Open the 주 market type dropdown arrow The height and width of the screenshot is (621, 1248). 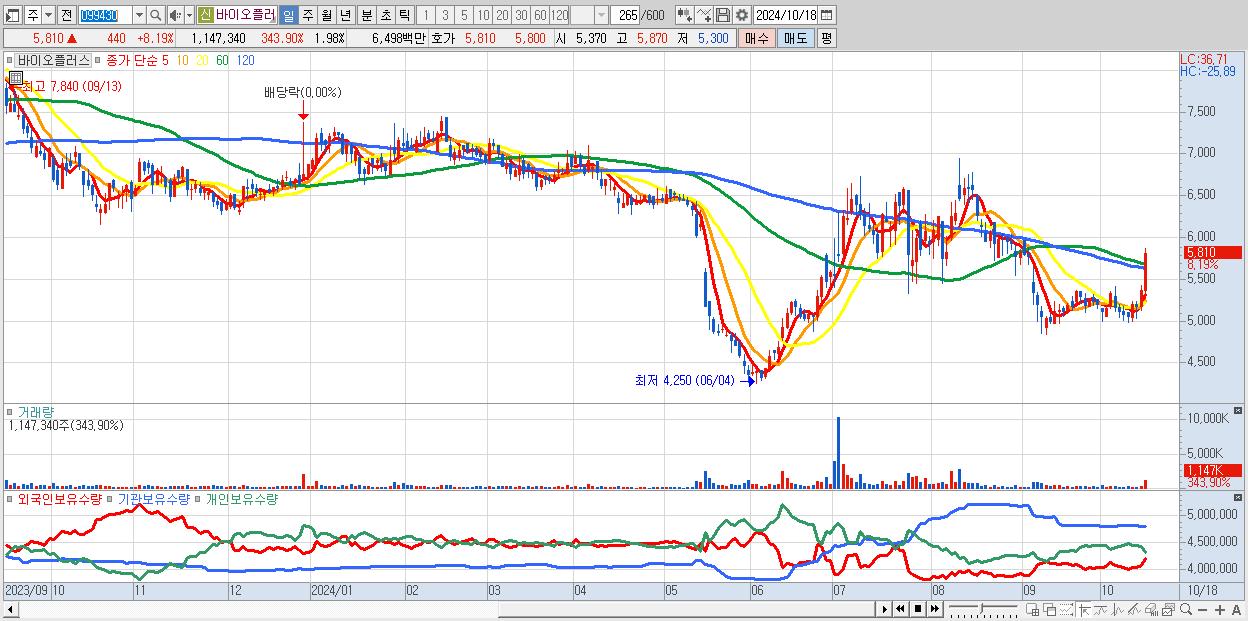[48, 15]
